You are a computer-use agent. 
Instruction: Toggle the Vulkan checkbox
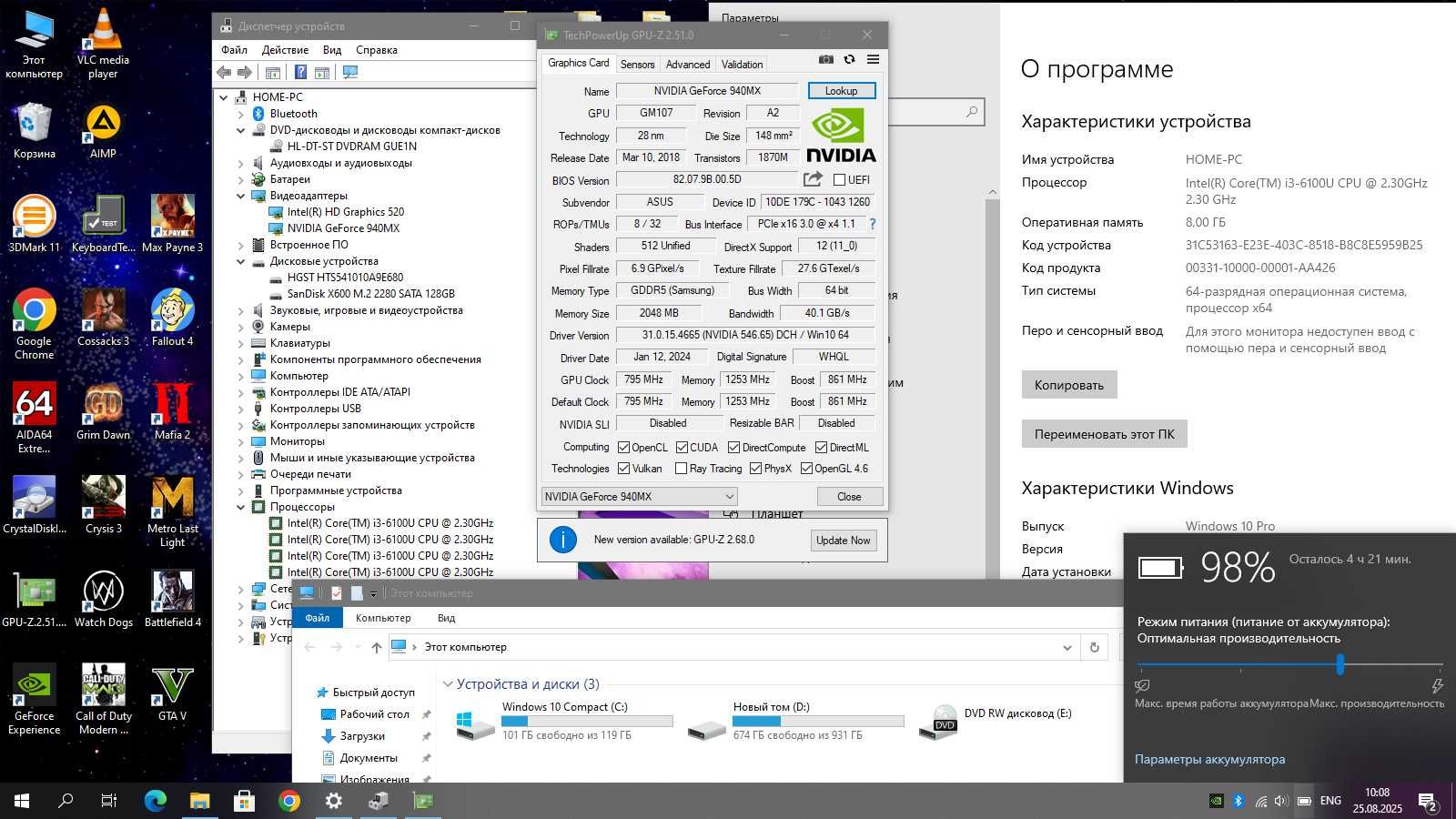pos(623,469)
